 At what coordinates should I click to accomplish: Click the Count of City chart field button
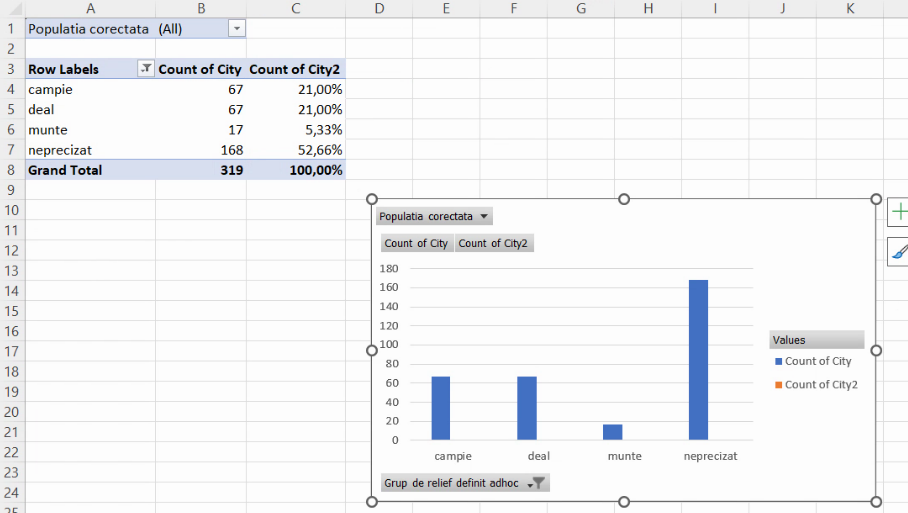pos(416,243)
